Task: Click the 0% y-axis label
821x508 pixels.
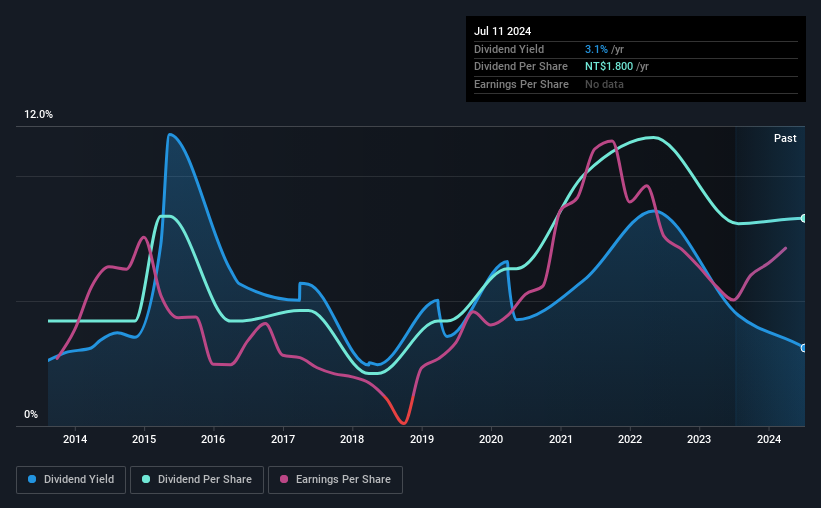Action: tap(31, 414)
